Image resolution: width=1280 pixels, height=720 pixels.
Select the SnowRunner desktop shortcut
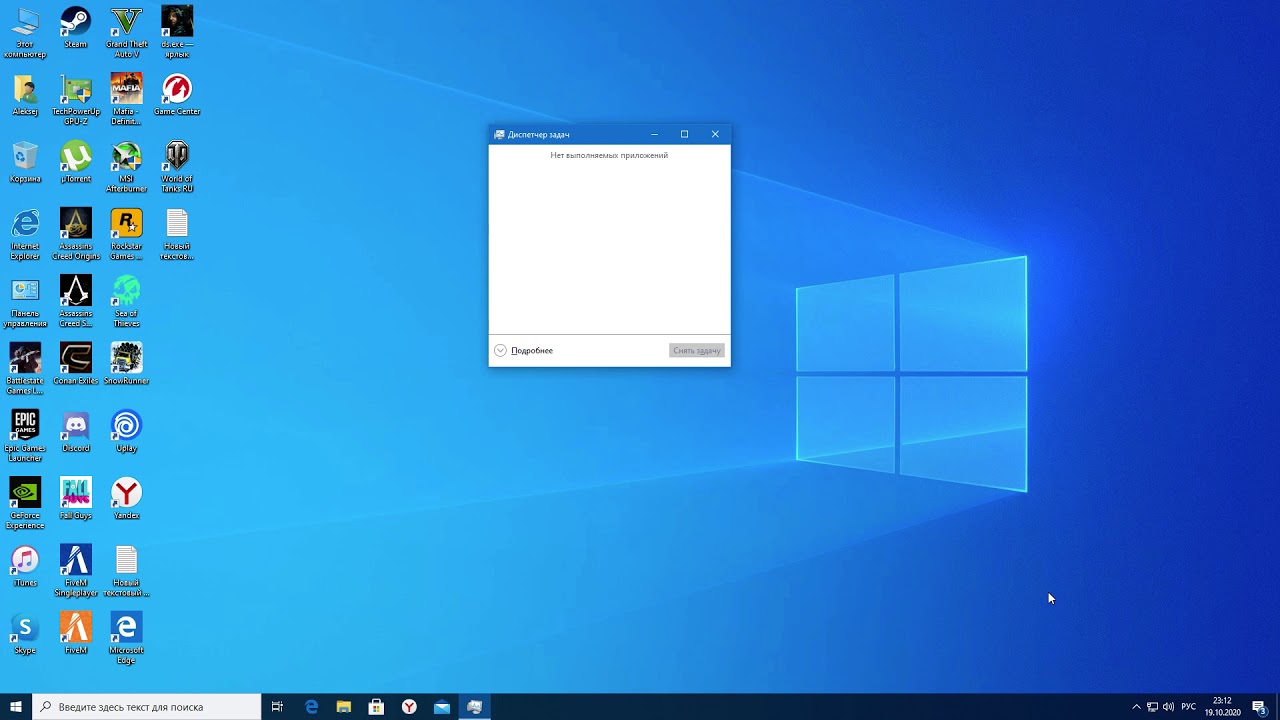[x=126, y=363]
